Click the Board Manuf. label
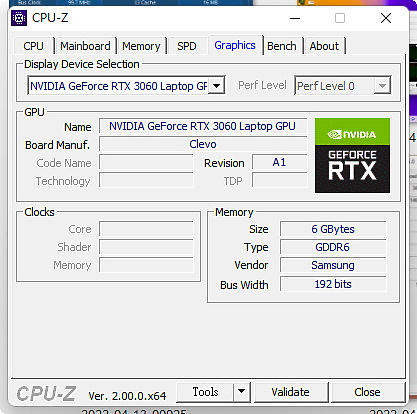Viewport: 417px width, 414px height. coord(57,145)
